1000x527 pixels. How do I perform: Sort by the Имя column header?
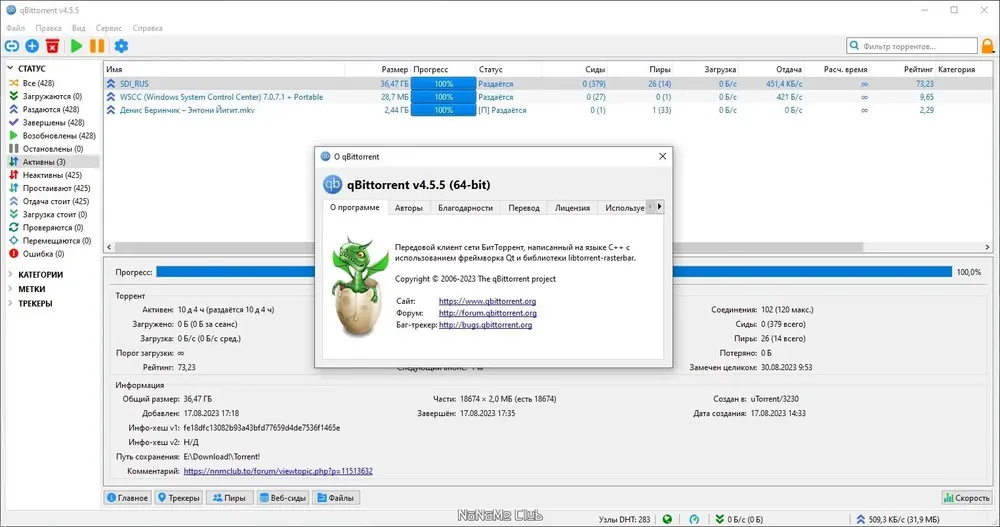pyautogui.click(x=224, y=69)
